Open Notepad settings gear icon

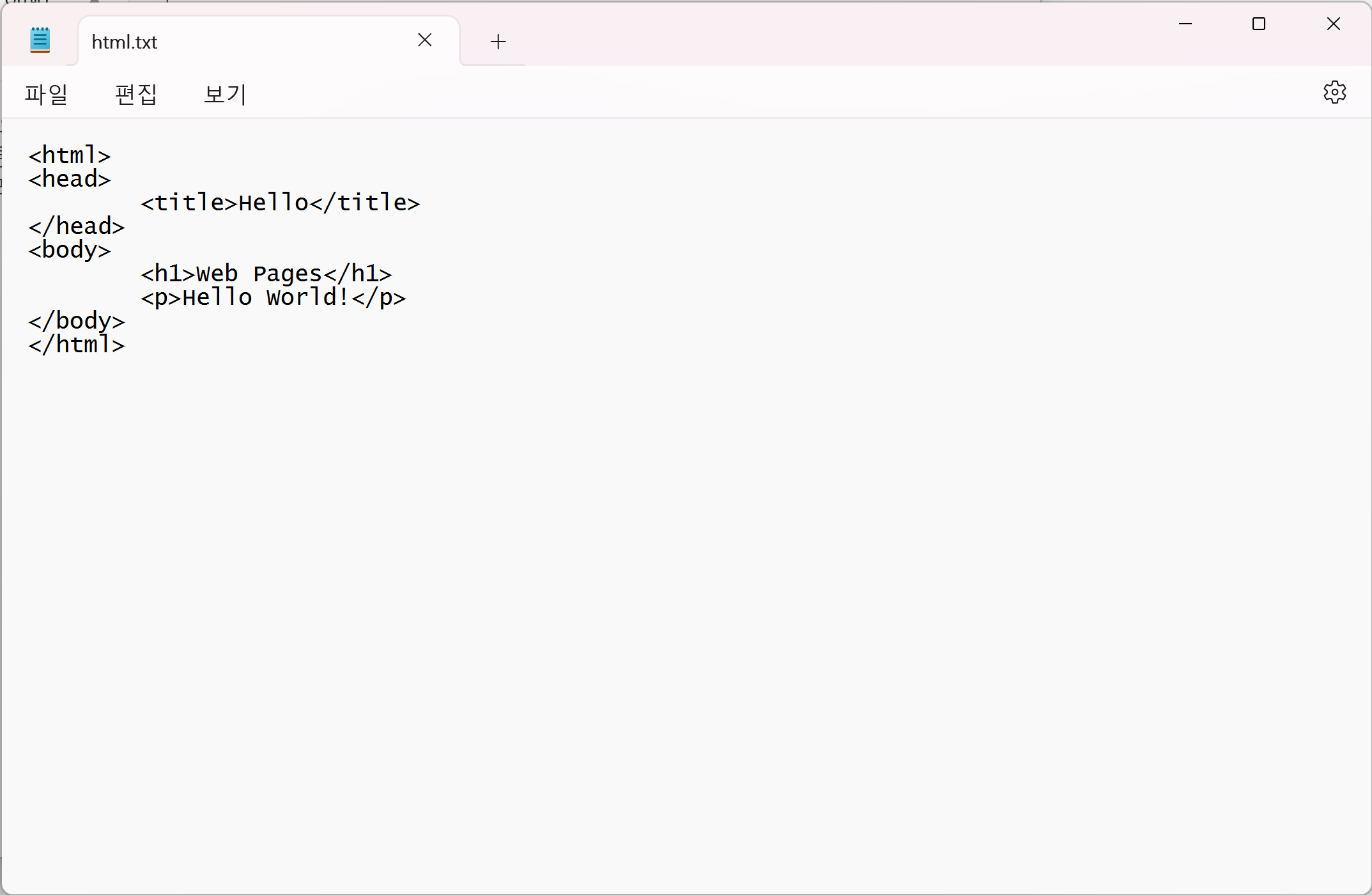tap(1334, 93)
